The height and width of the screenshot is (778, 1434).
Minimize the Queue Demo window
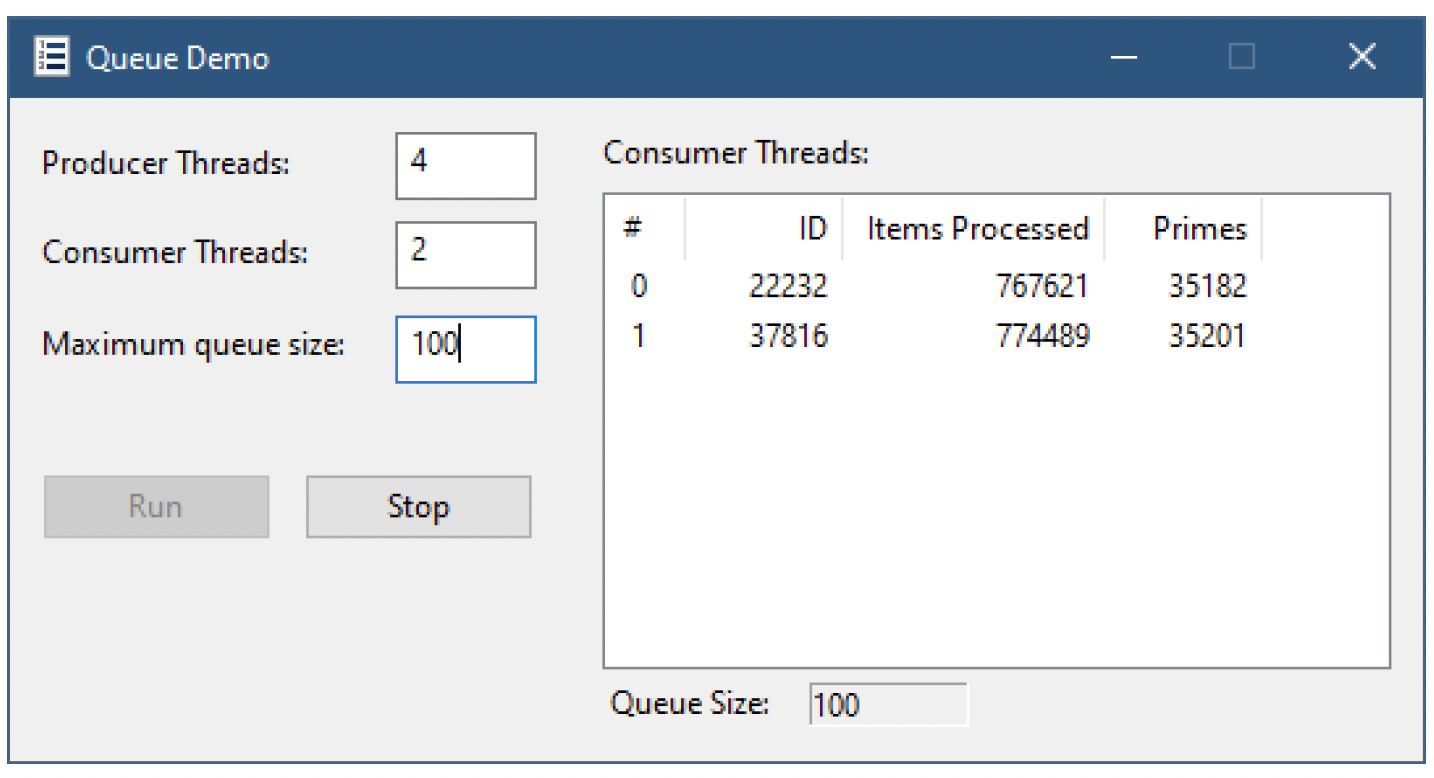click(1125, 57)
